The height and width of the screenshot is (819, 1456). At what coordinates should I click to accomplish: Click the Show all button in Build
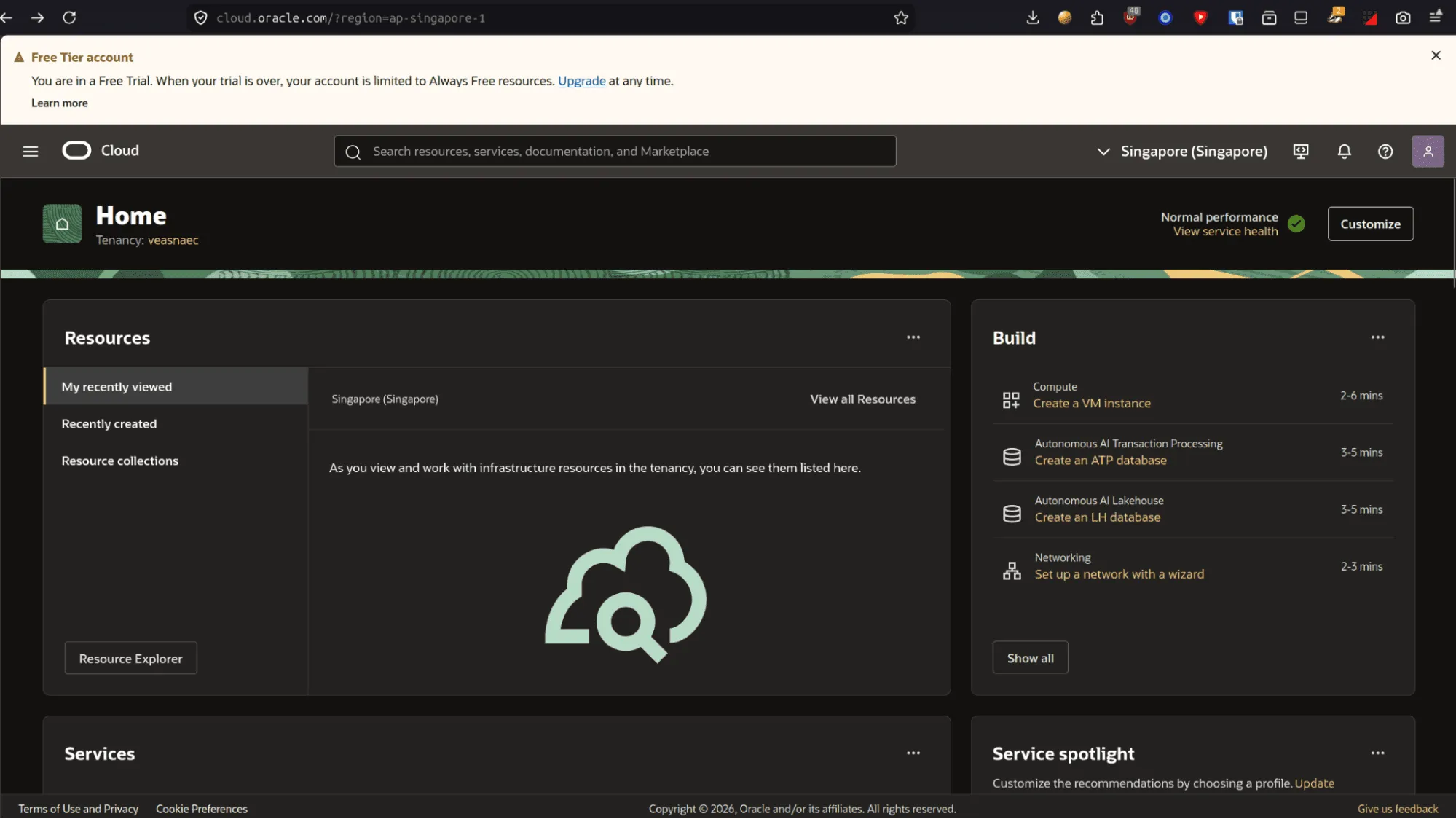1030,658
